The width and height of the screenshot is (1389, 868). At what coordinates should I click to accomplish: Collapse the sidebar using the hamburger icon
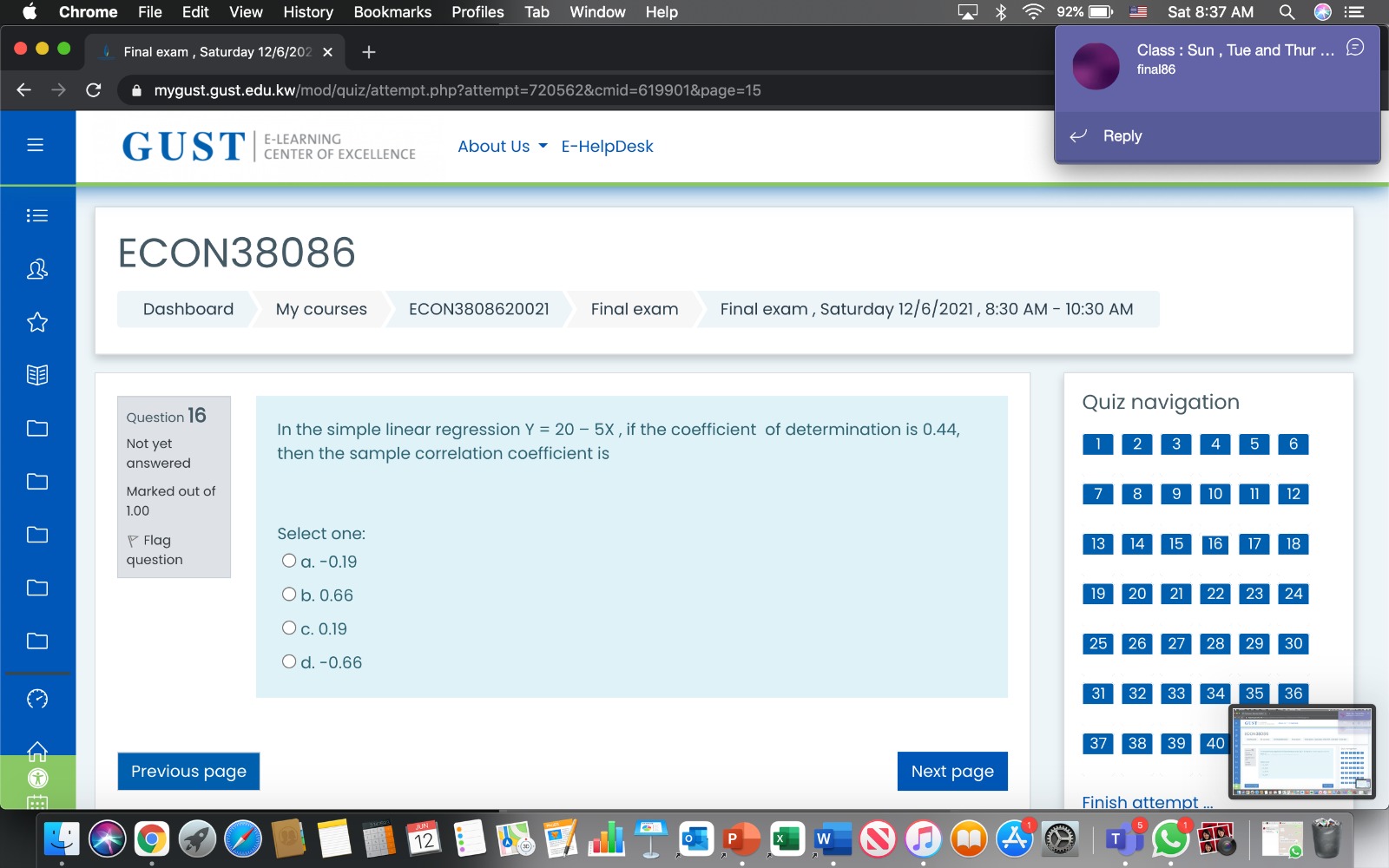click(36, 146)
